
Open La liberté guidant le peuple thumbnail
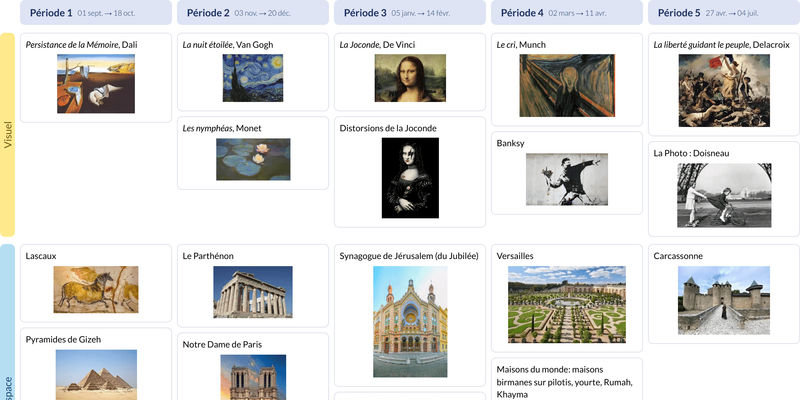pos(724,90)
